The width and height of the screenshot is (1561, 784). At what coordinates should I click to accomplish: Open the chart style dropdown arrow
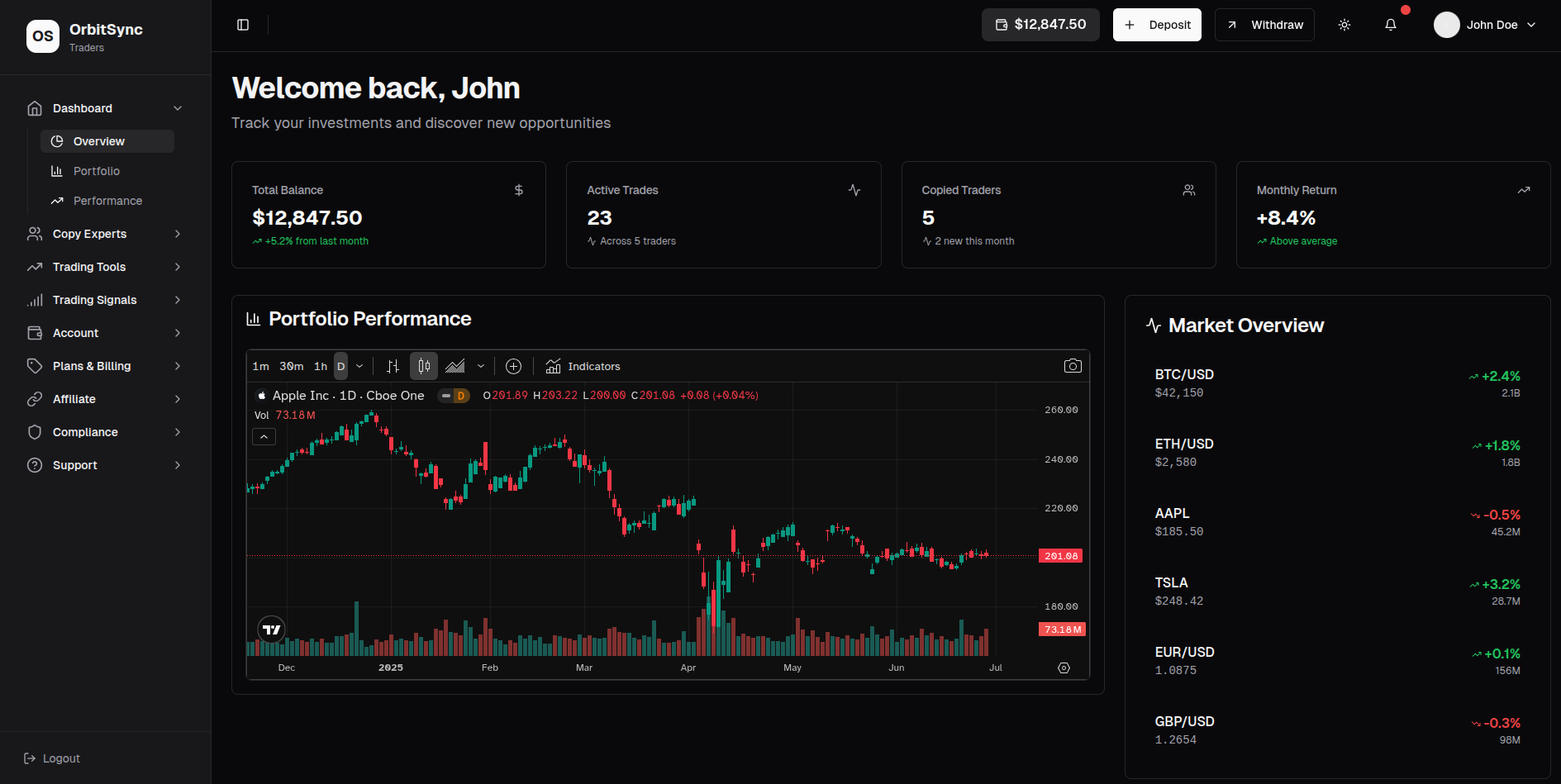tap(480, 366)
